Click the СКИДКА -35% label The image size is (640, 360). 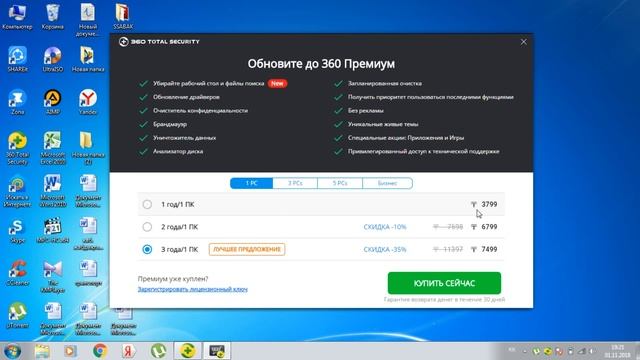(385, 249)
